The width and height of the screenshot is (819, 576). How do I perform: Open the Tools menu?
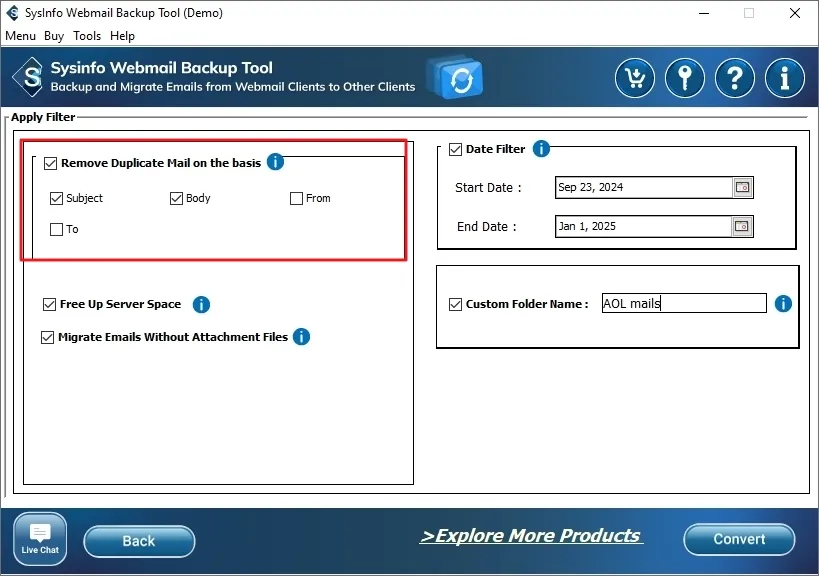coord(87,36)
